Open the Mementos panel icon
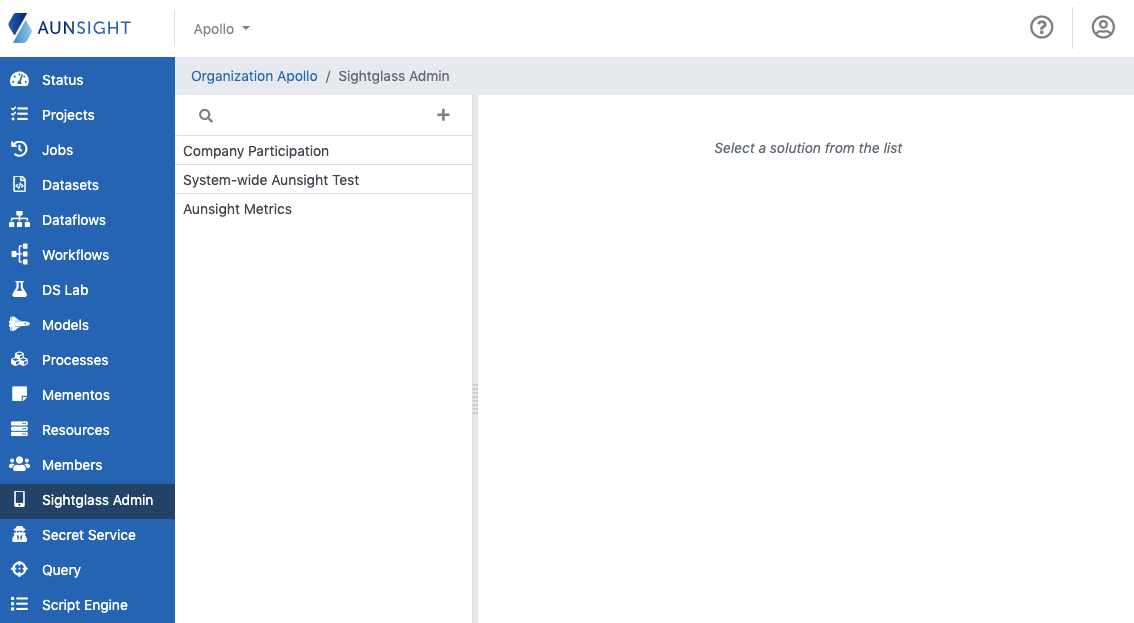 (22, 394)
